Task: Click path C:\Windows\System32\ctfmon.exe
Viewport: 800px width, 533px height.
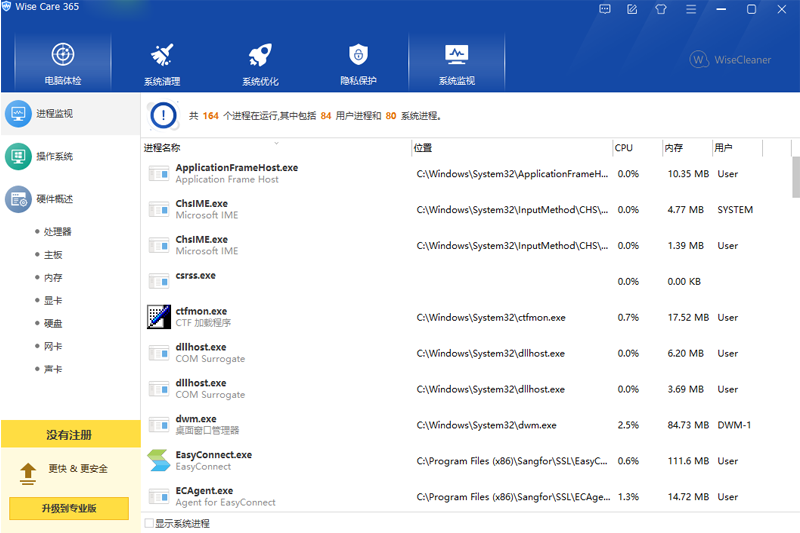Action: point(491,317)
